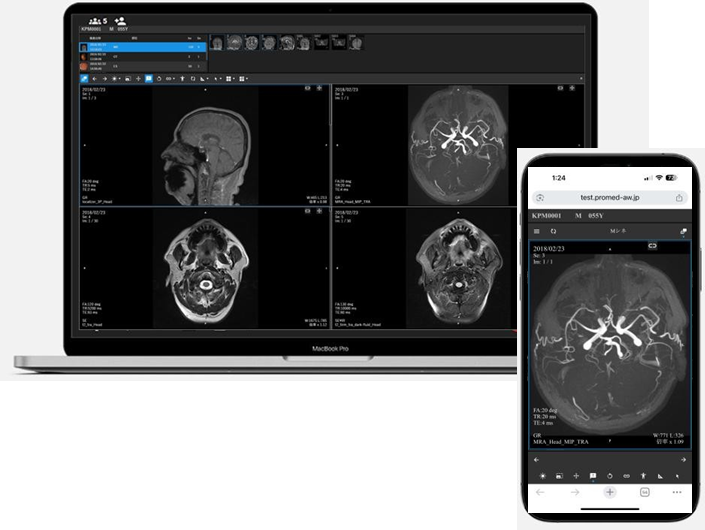Select the third study row with orange thumbnail
Viewport: 705px width, 530px height.
[143, 66]
